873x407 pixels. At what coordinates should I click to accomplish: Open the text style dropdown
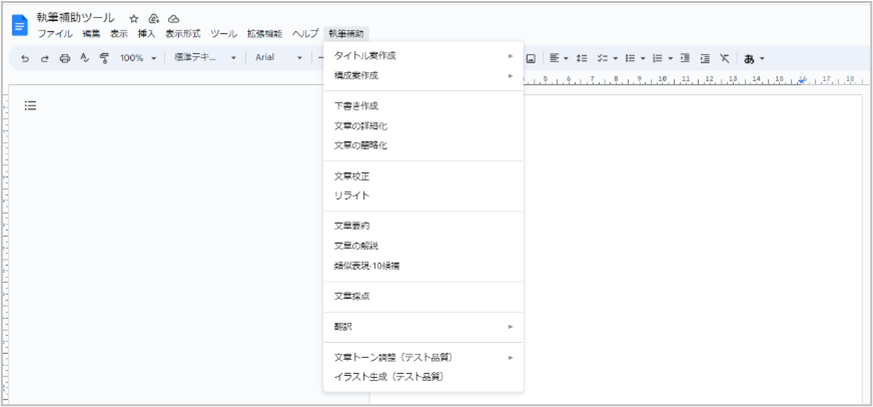pyautogui.click(x=204, y=58)
